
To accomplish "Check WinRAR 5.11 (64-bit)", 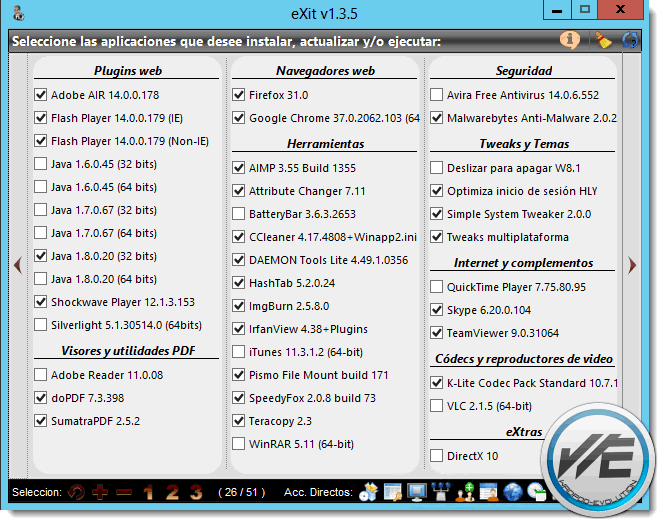I will (x=239, y=444).
